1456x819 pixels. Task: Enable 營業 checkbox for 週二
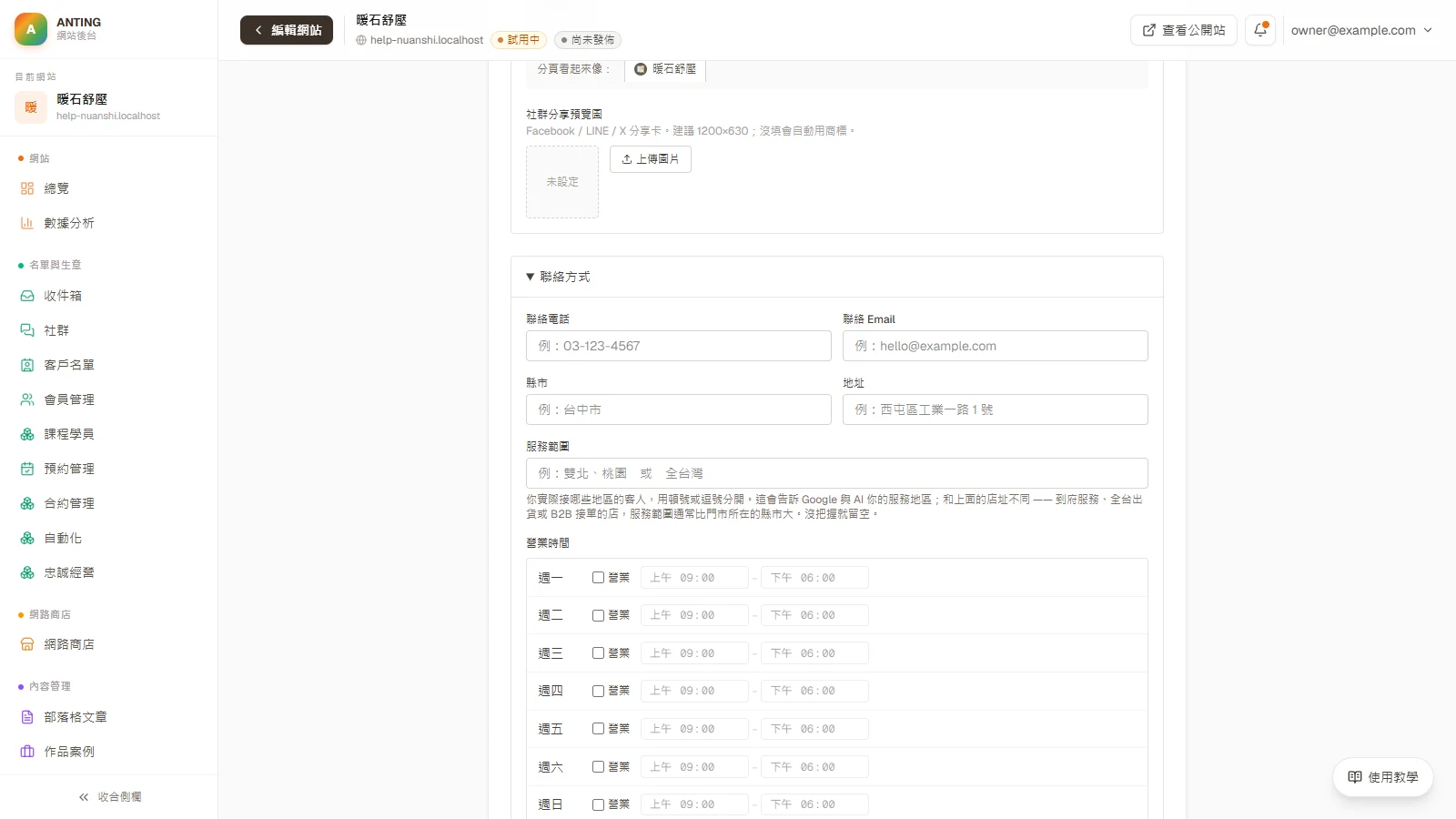(x=598, y=615)
